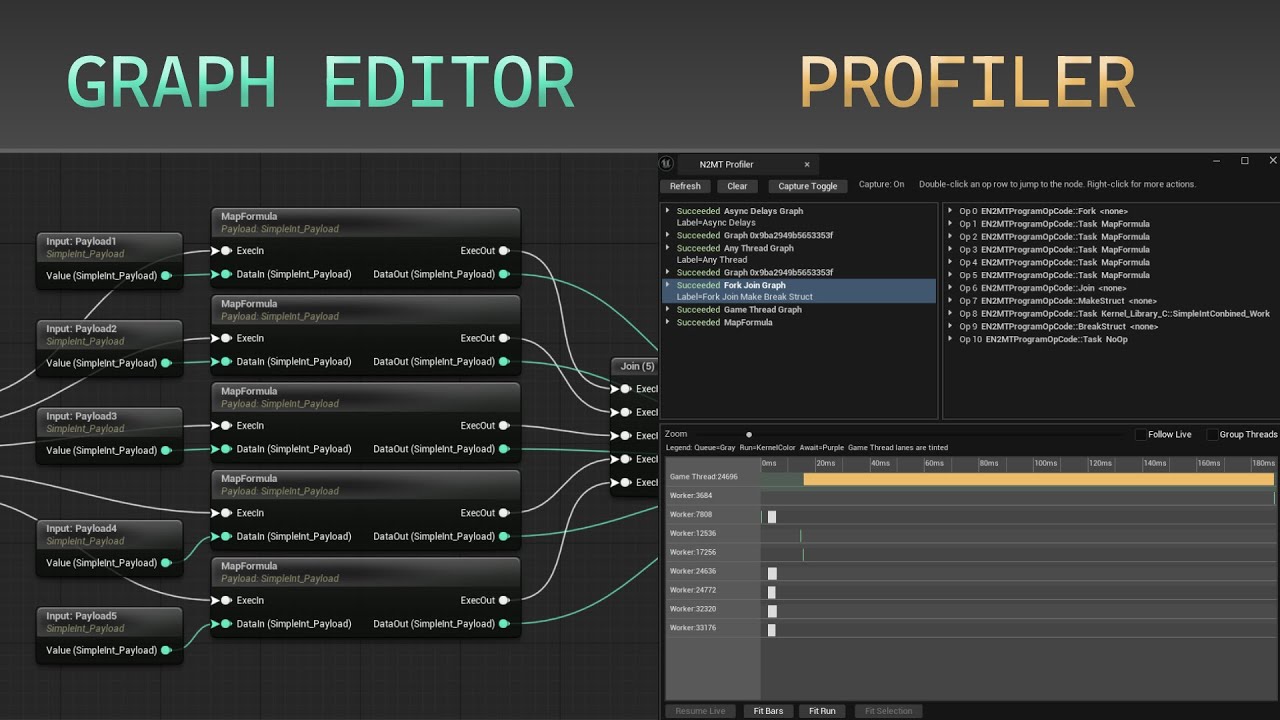Expand the Fork Join Graph row arrow
1280x720 pixels.
(668, 285)
